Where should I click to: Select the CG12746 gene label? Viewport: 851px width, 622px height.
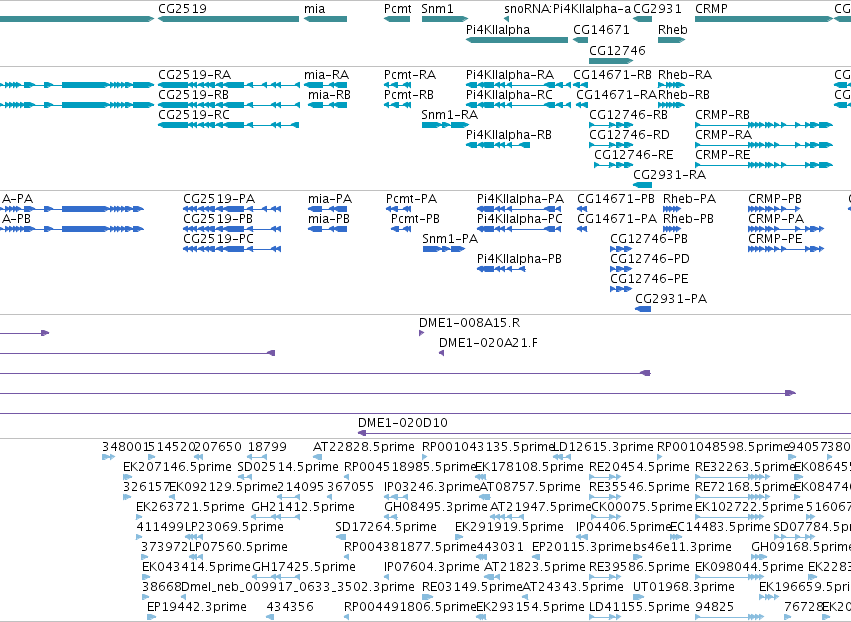(x=618, y=50)
